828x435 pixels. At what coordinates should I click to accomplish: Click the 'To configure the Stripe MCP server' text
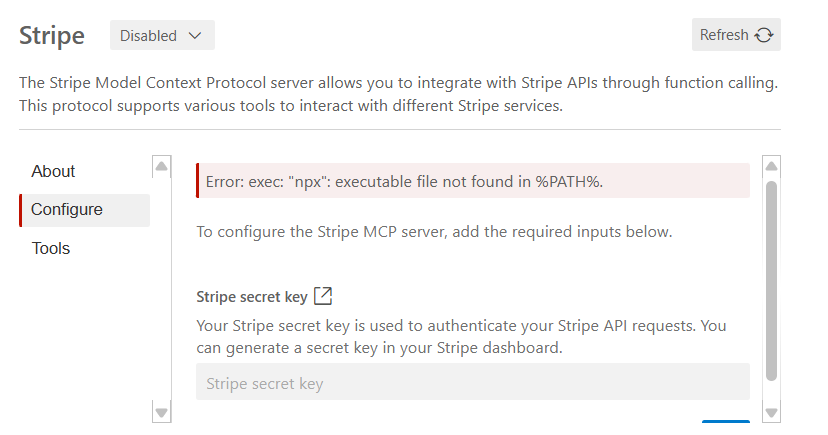(x=434, y=232)
